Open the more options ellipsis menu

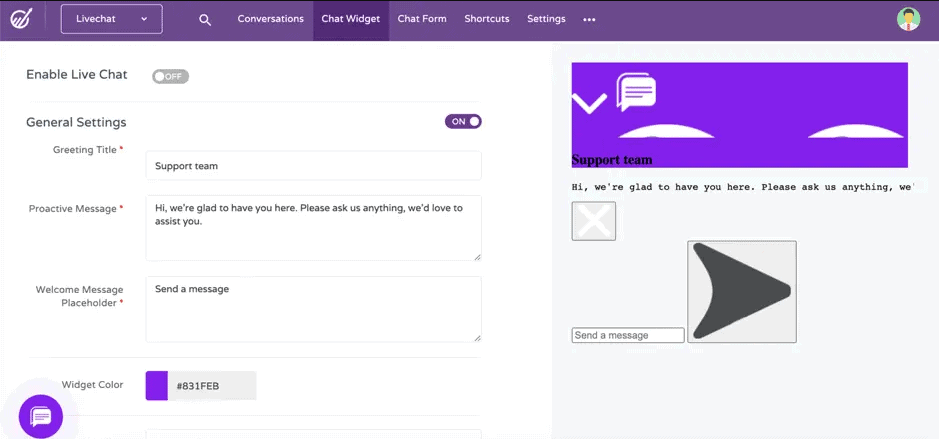[x=589, y=19]
